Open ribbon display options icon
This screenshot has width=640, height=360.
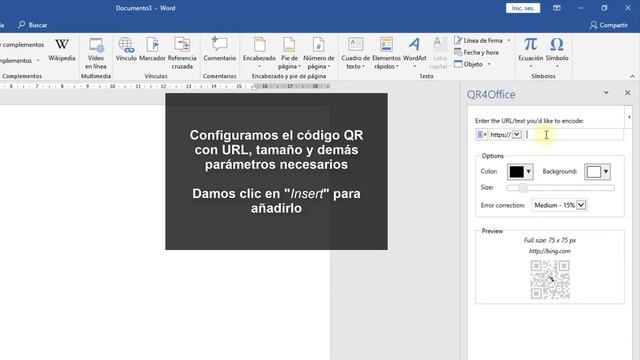pos(557,8)
